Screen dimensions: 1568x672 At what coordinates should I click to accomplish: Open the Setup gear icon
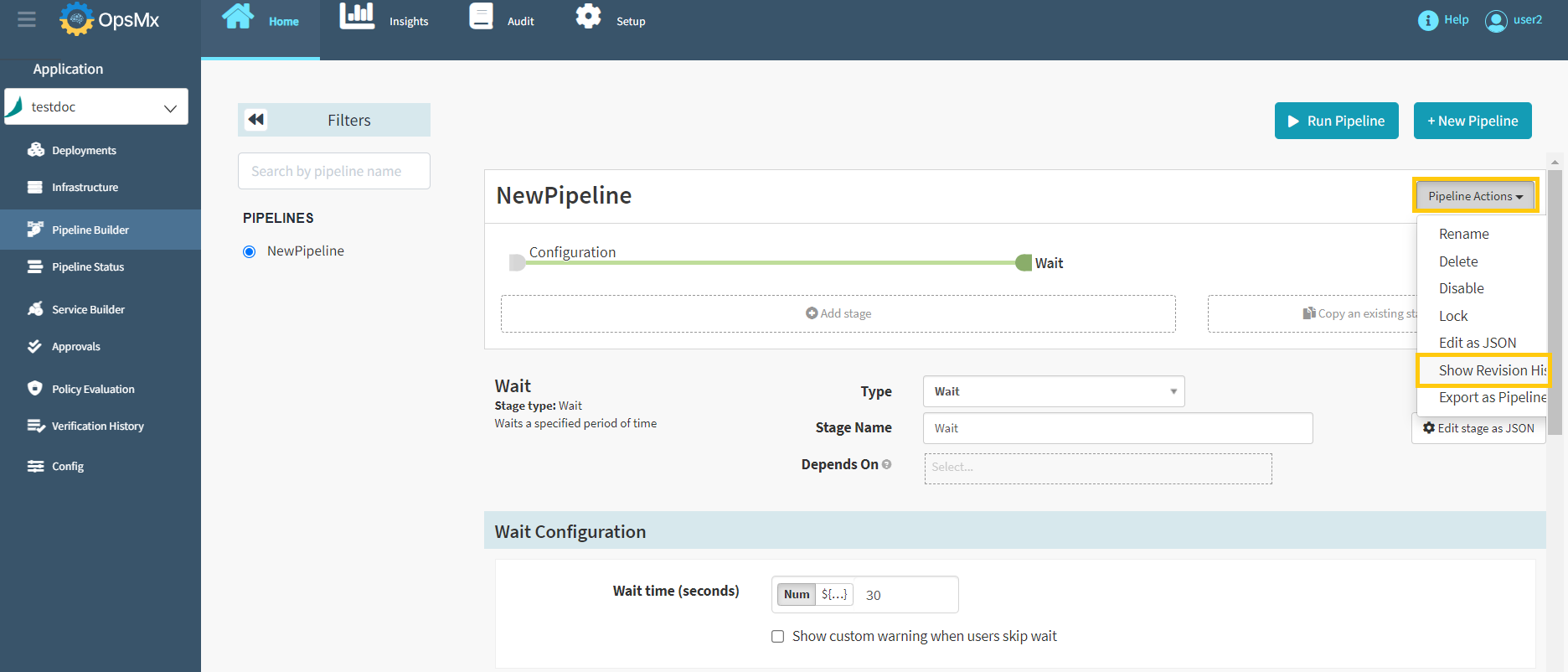[x=588, y=17]
